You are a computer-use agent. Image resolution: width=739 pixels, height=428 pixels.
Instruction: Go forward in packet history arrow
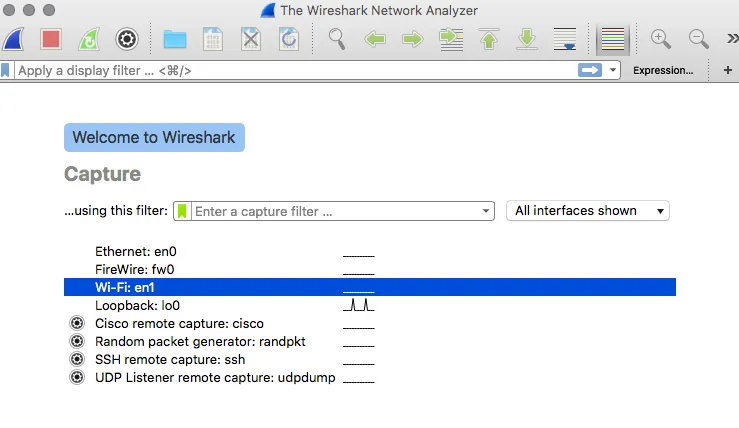click(x=413, y=39)
